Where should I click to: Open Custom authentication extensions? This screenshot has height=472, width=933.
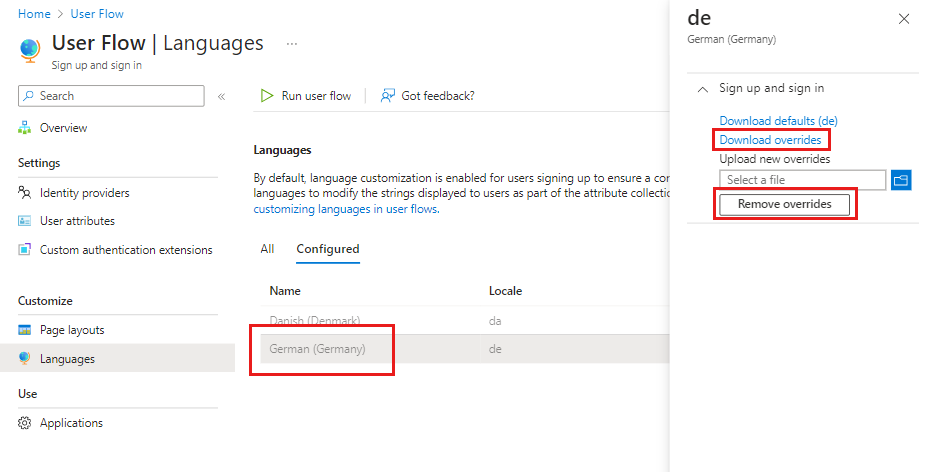126,250
